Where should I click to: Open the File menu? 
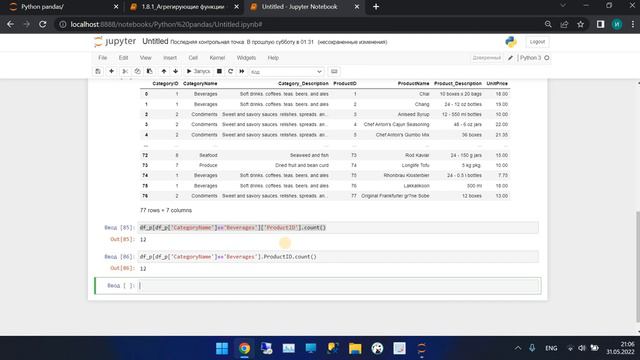point(102,58)
